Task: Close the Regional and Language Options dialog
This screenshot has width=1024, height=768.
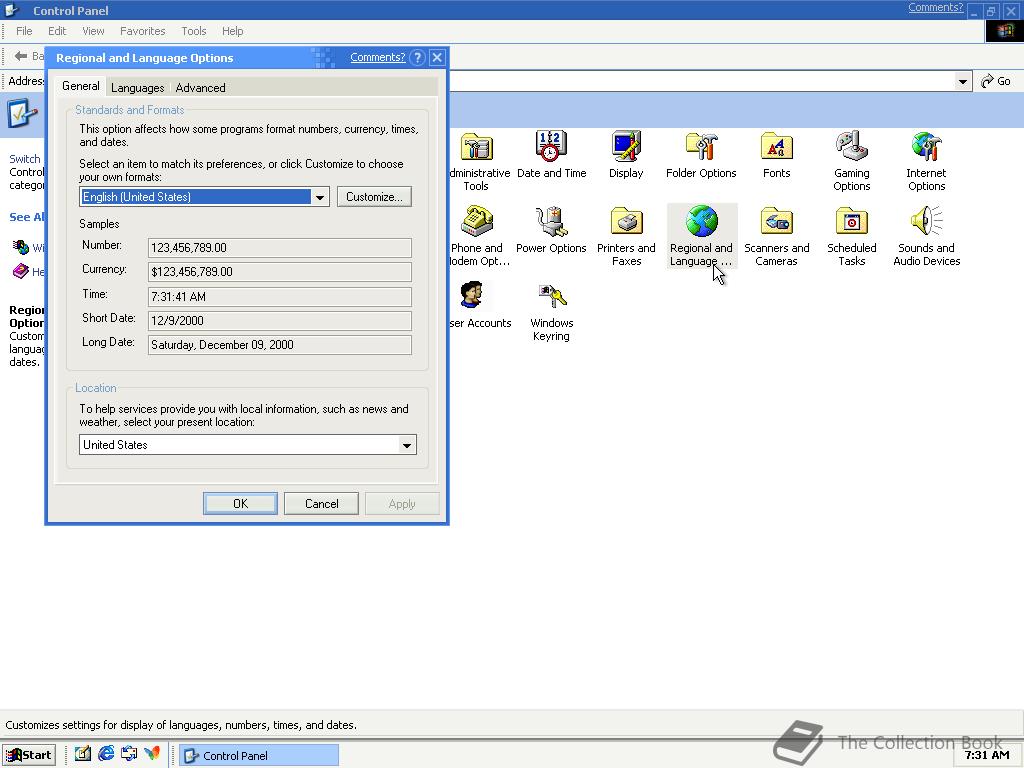Action: click(438, 57)
